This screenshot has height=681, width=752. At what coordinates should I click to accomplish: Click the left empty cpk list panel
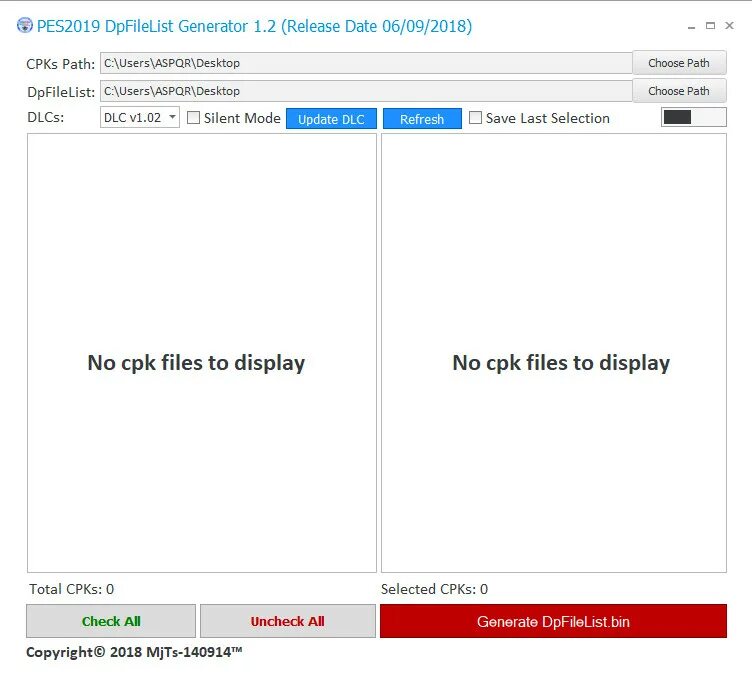[202, 353]
